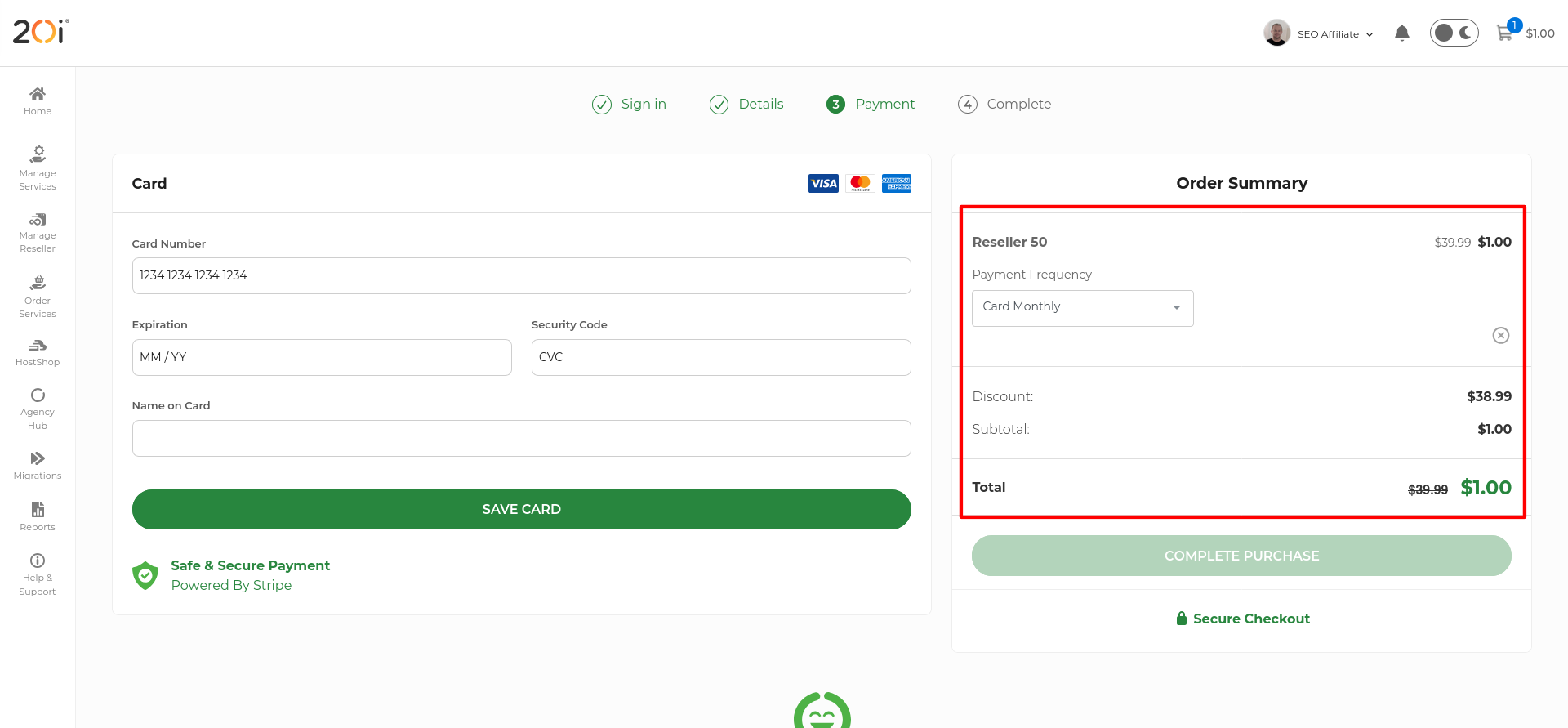Open the shopping cart icon

1504,33
